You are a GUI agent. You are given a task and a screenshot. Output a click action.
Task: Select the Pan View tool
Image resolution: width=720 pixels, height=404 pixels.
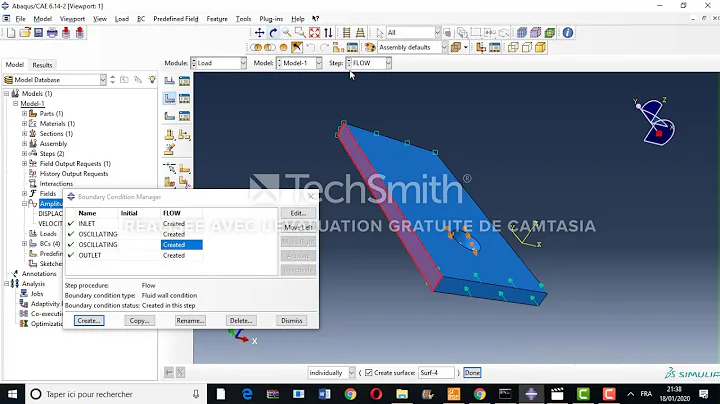[259, 33]
